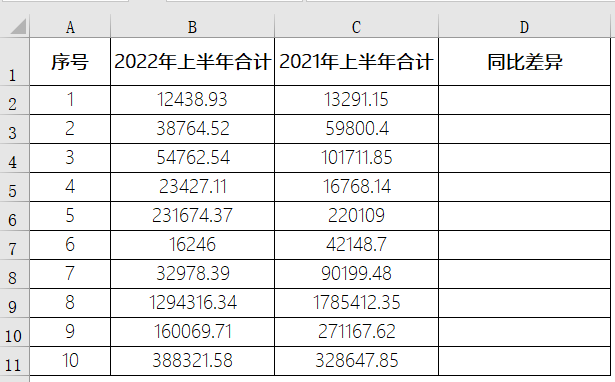Select cell with value 271167.62
This screenshot has height=382, width=615.
tap(356, 332)
